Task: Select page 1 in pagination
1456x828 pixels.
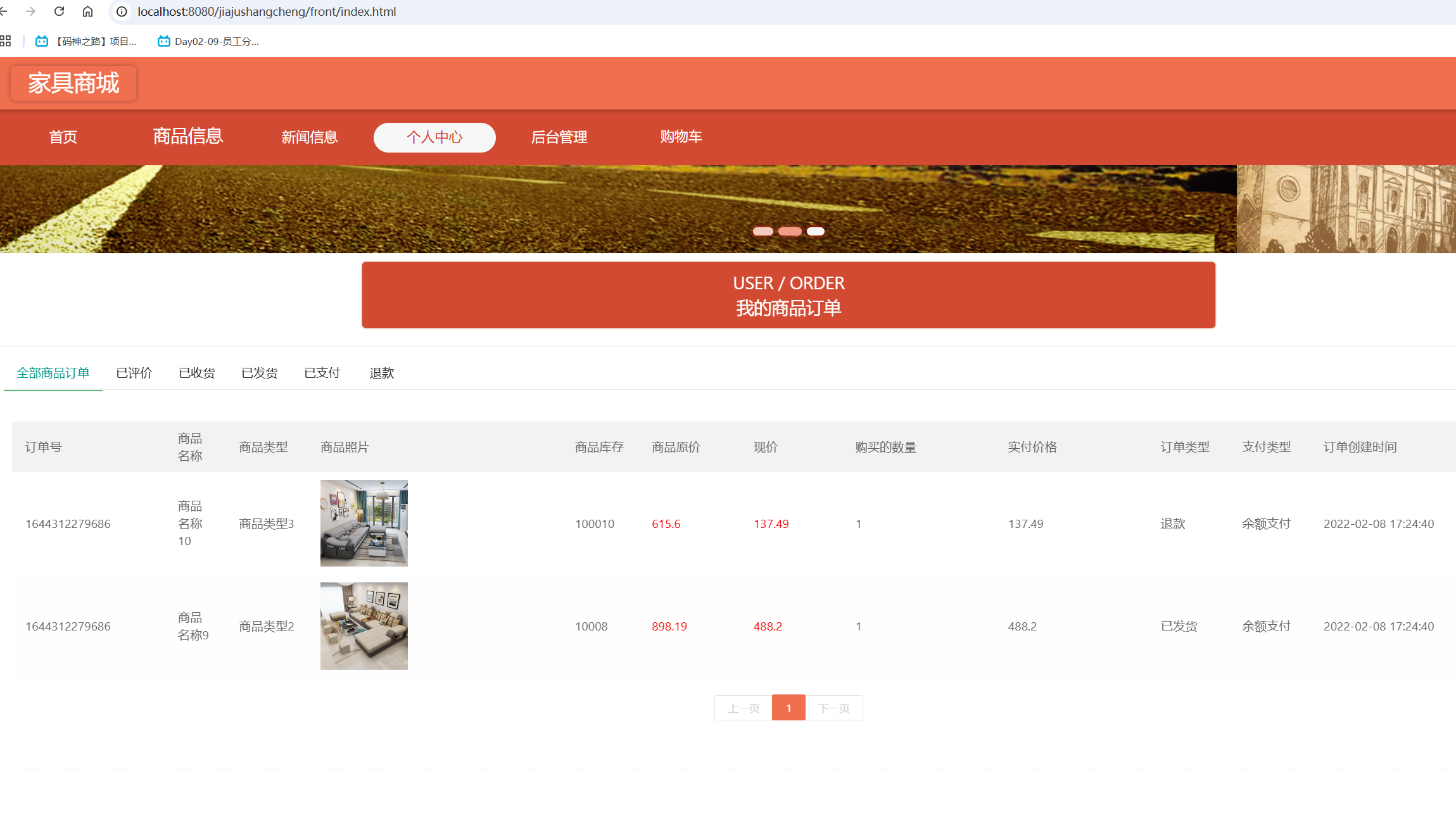Action: [x=788, y=708]
